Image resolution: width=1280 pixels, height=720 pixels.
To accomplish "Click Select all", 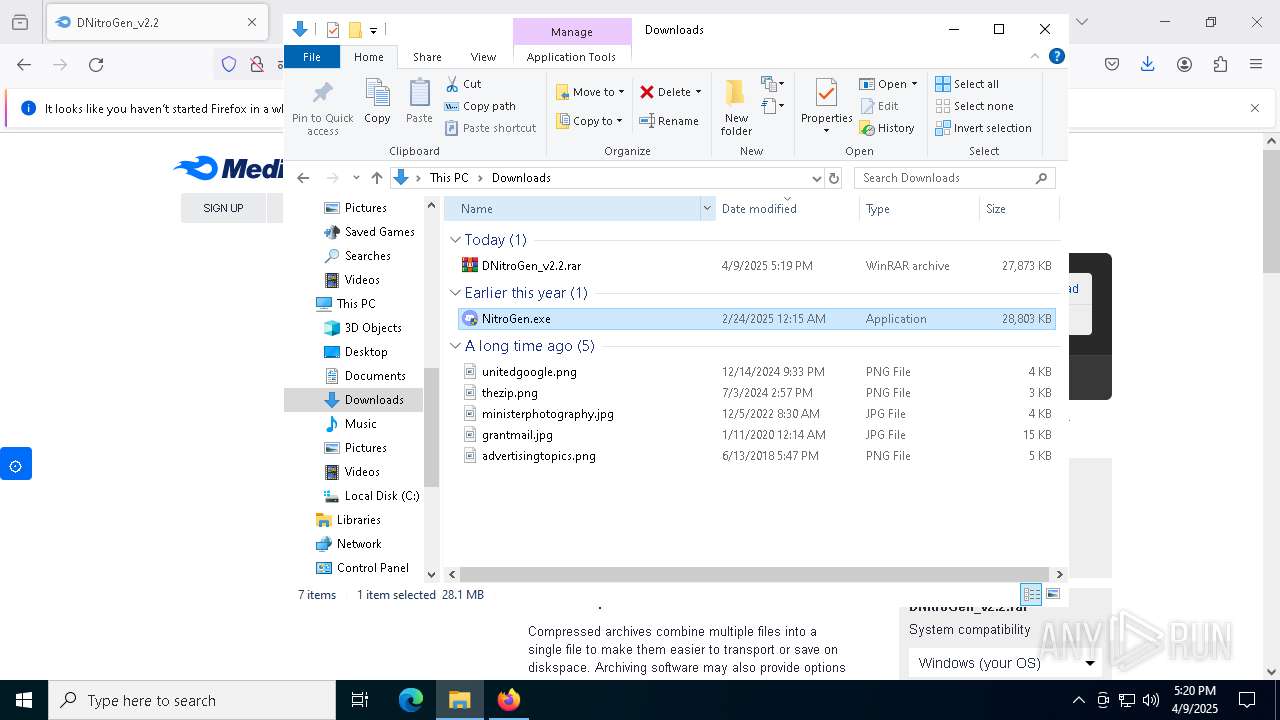I will click(x=967, y=84).
